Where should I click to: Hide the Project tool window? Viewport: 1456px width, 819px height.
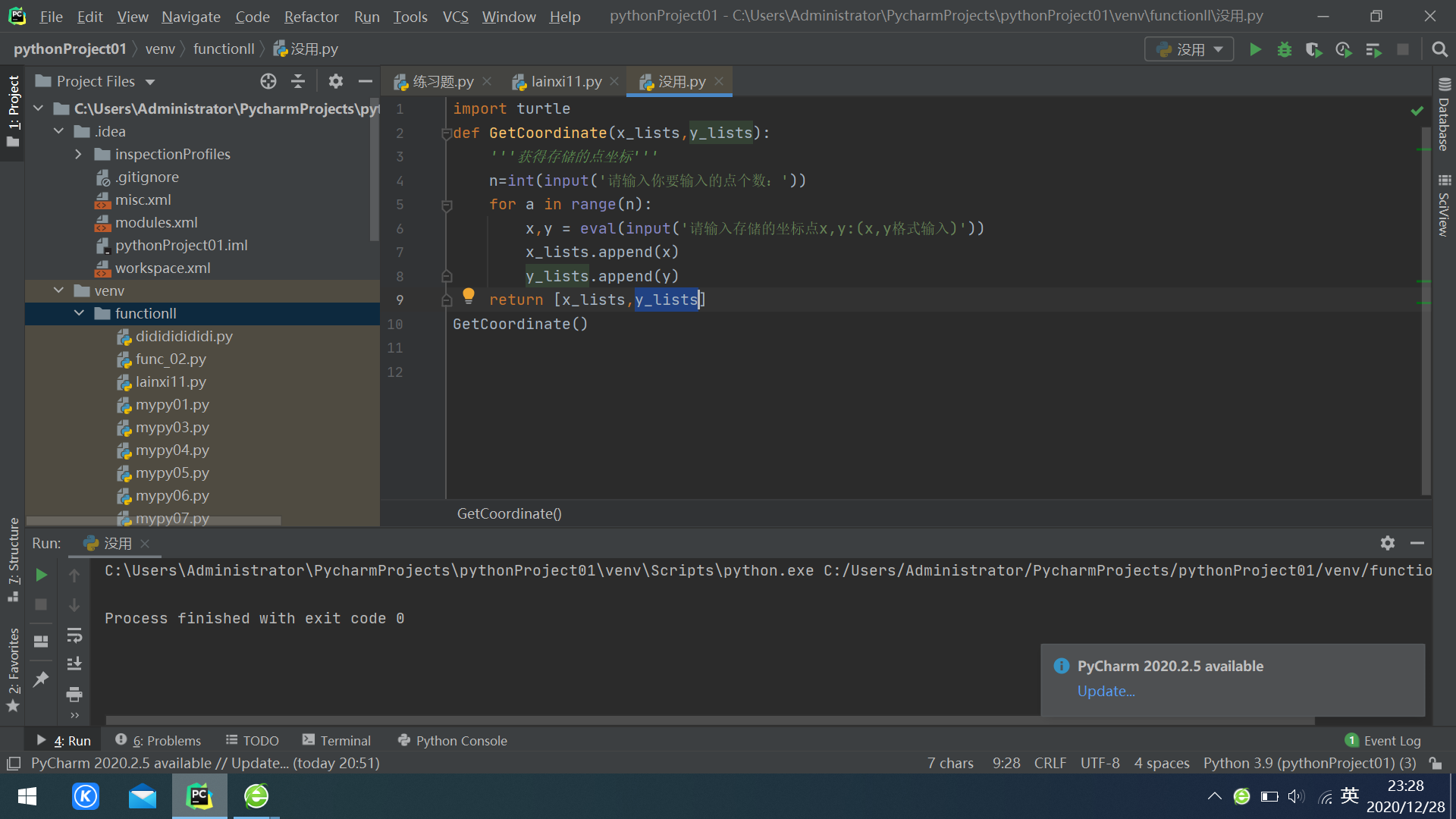coord(366,81)
